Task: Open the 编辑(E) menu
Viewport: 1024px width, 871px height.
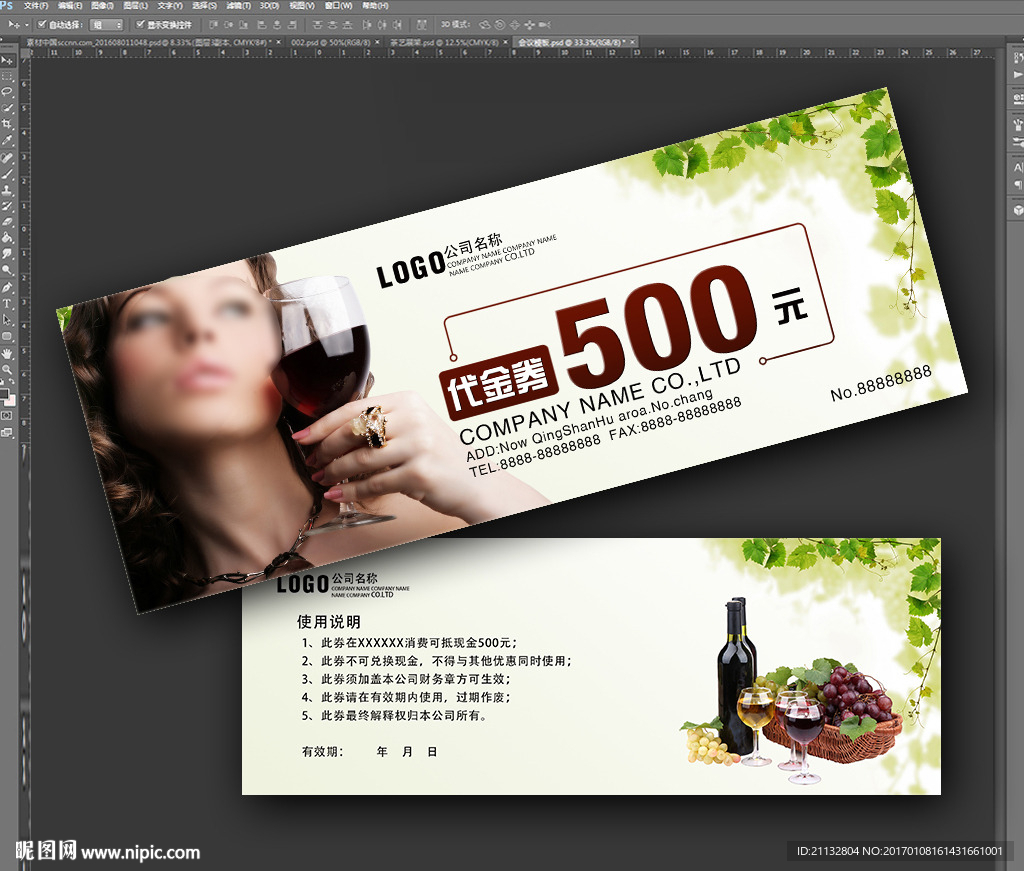Action: pos(70,5)
